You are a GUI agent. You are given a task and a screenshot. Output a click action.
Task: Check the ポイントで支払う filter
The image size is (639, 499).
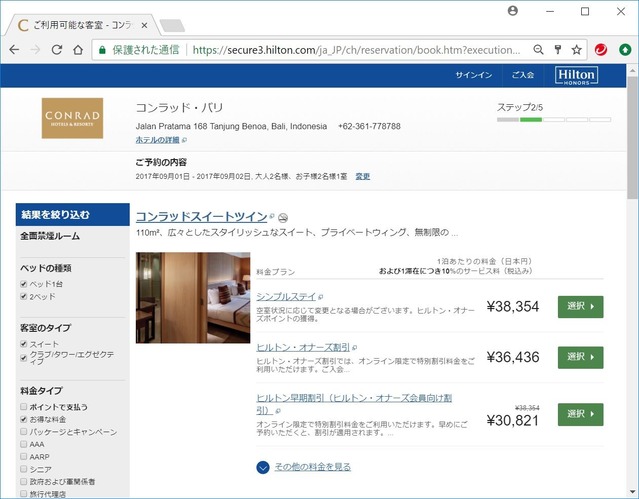point(24,407)
